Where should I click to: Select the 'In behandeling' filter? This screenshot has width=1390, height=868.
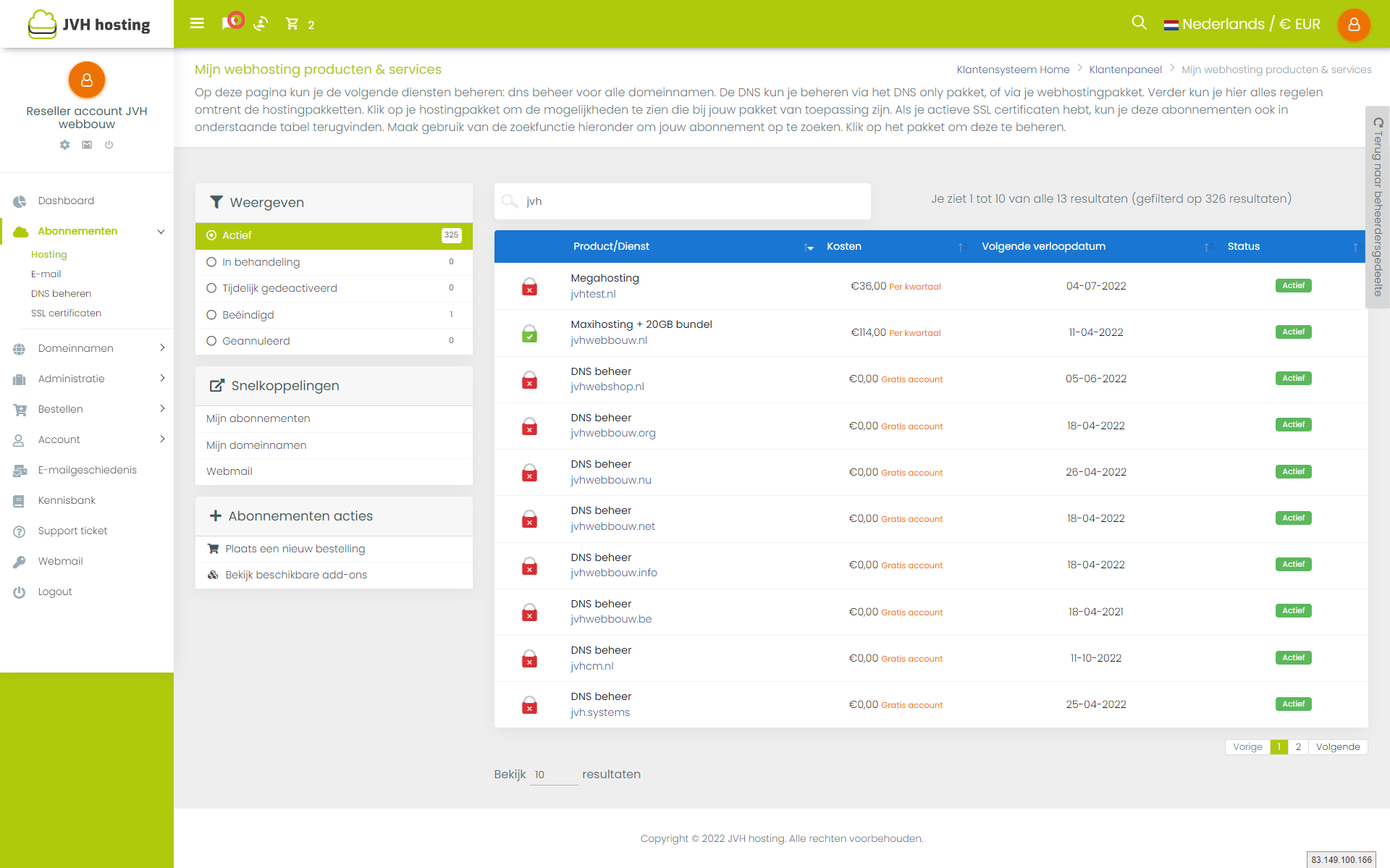click(x=261, y=262)
